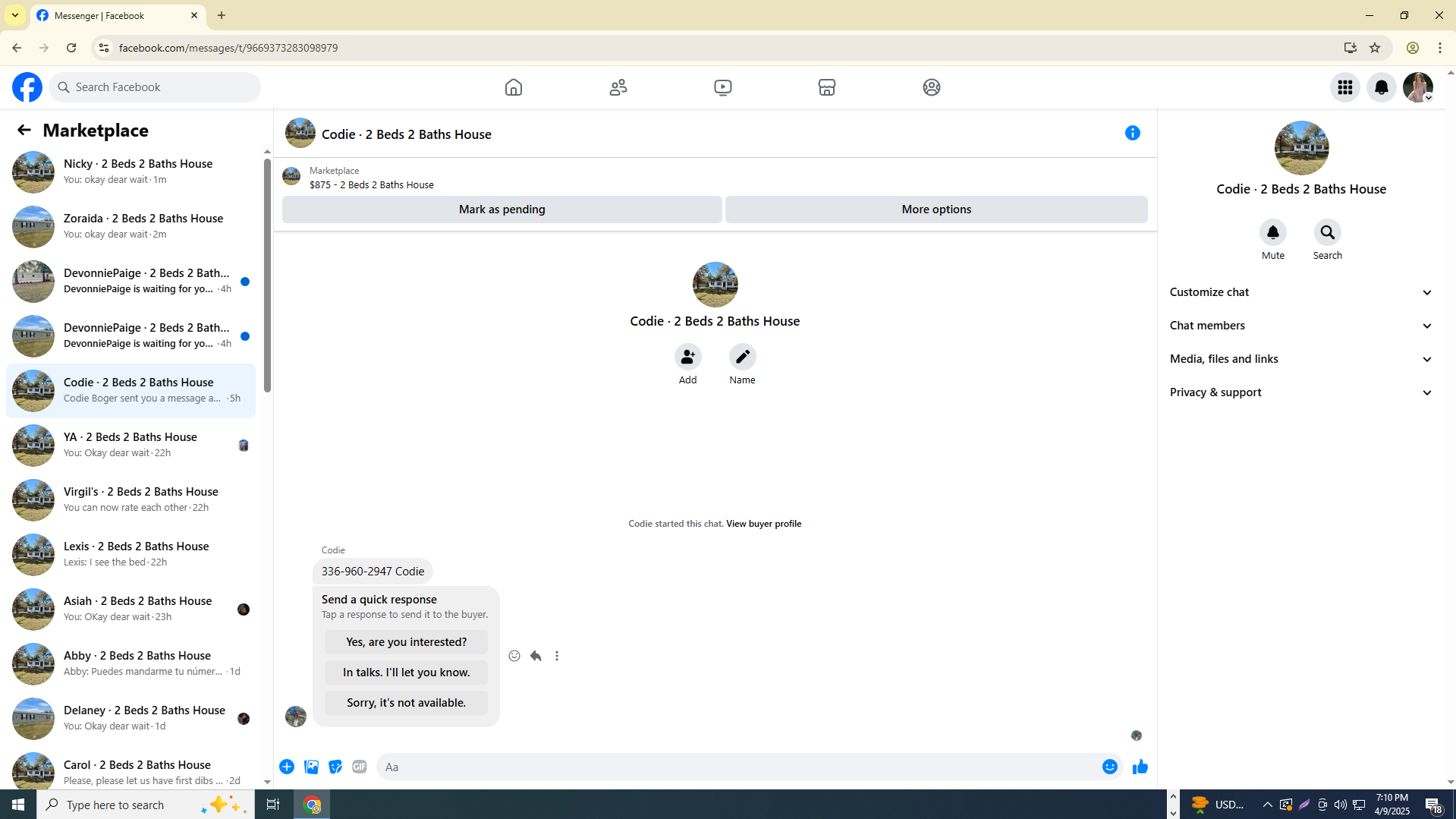This screenshot has height=819, width=1456.
Task: Open volume control in system tray
Action: click(1341, 805)
